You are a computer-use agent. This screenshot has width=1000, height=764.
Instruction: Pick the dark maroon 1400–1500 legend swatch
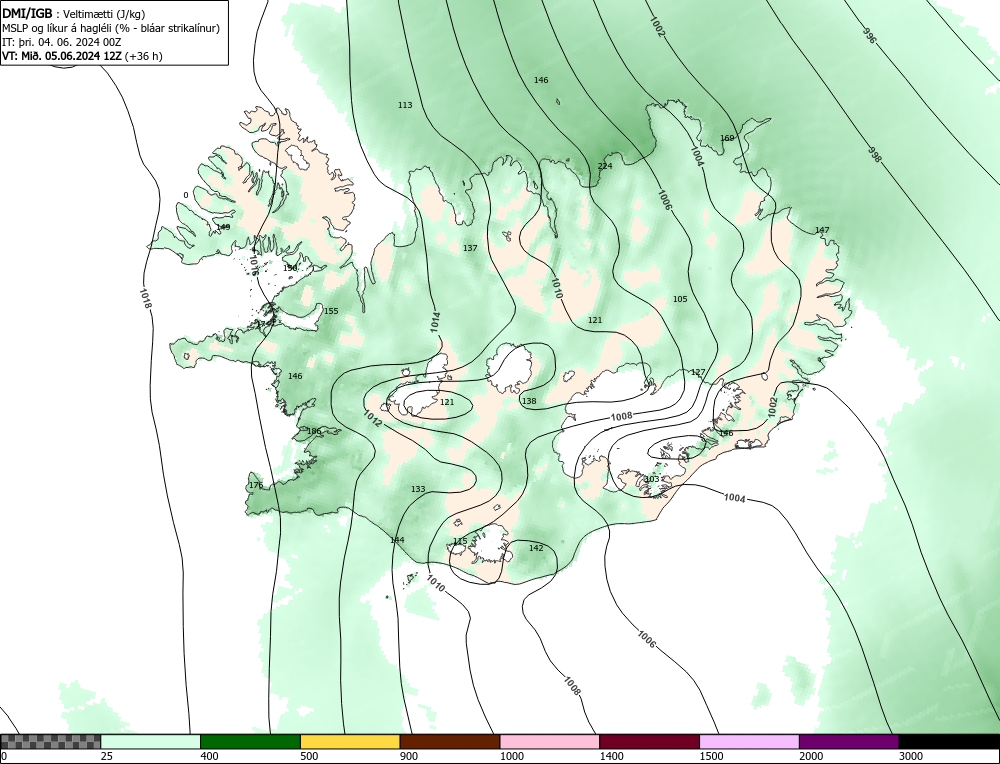649,742
